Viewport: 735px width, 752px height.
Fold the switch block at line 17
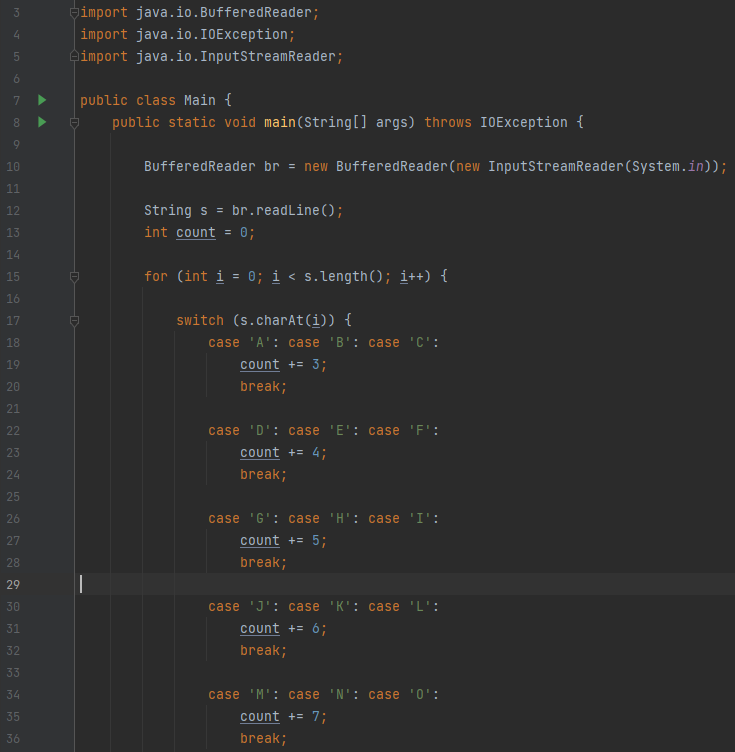pyautogui.click(x=74, y=321)
